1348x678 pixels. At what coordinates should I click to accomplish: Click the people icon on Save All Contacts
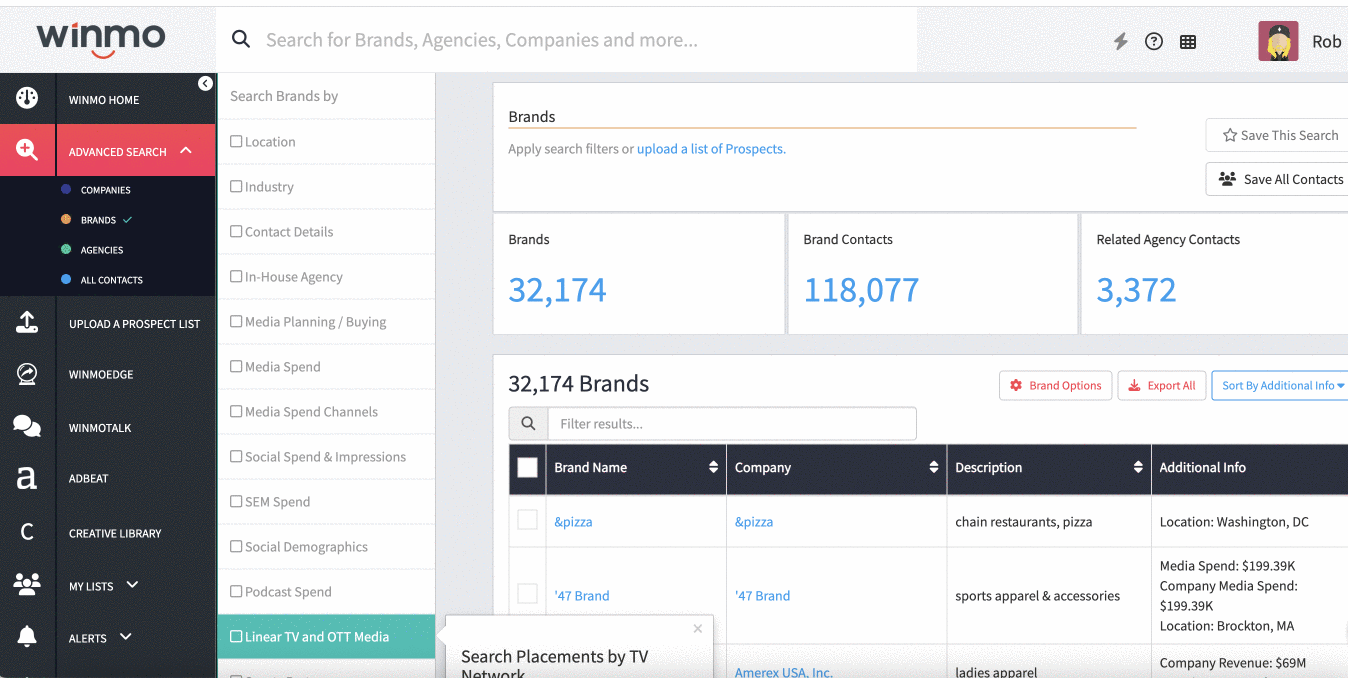point(1227,179)
